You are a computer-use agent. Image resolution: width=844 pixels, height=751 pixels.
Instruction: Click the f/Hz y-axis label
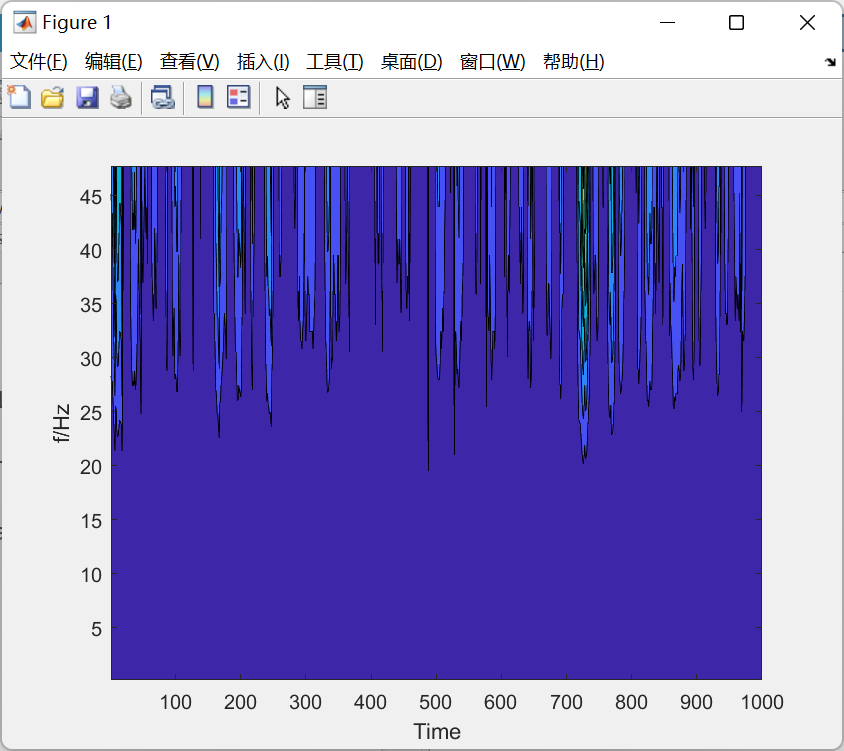coord(62,423)
